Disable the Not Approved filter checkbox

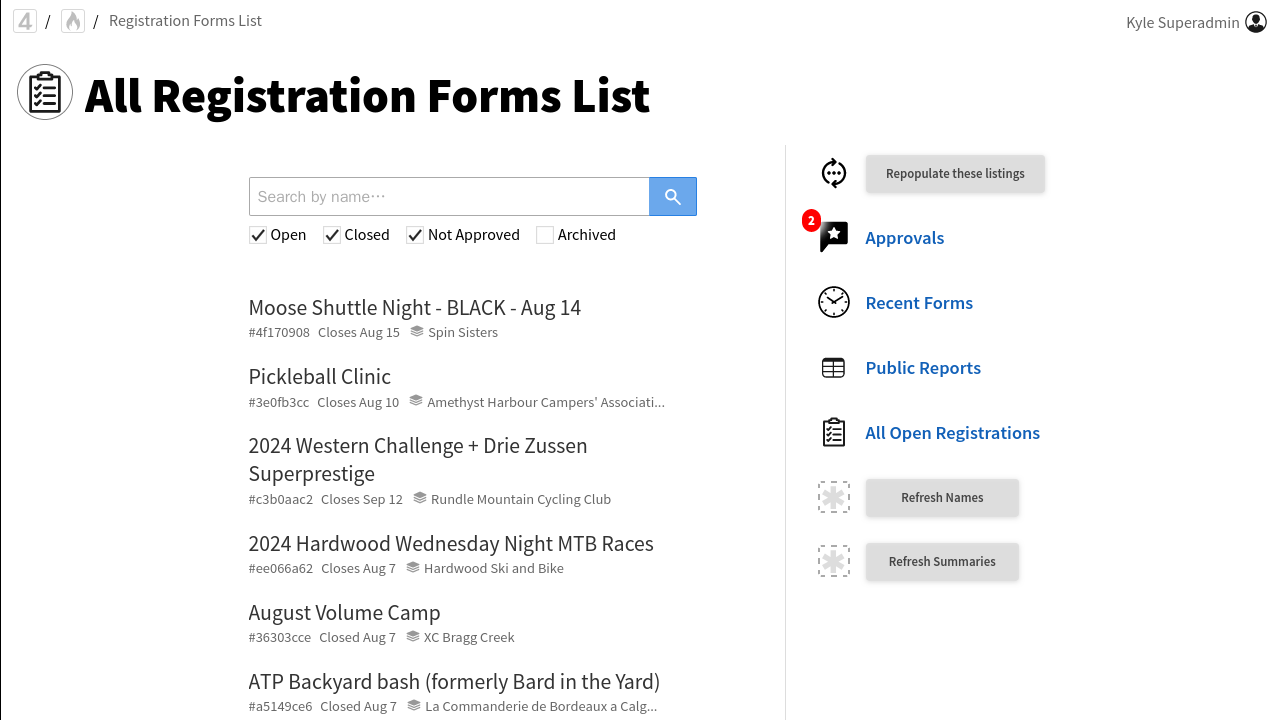click(x=415, y=235)
